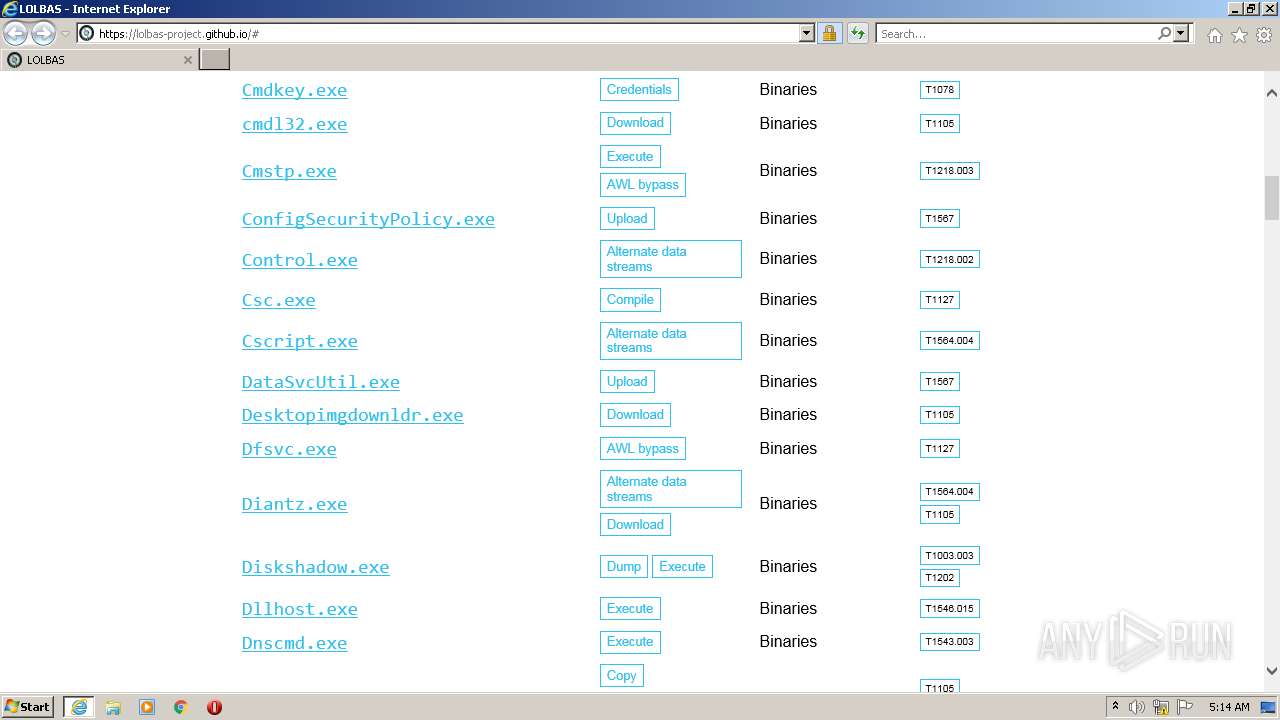The height and width of the screenshot is (720, 1280).
Task: Click the Home icon
Action: click(1214, 35)
